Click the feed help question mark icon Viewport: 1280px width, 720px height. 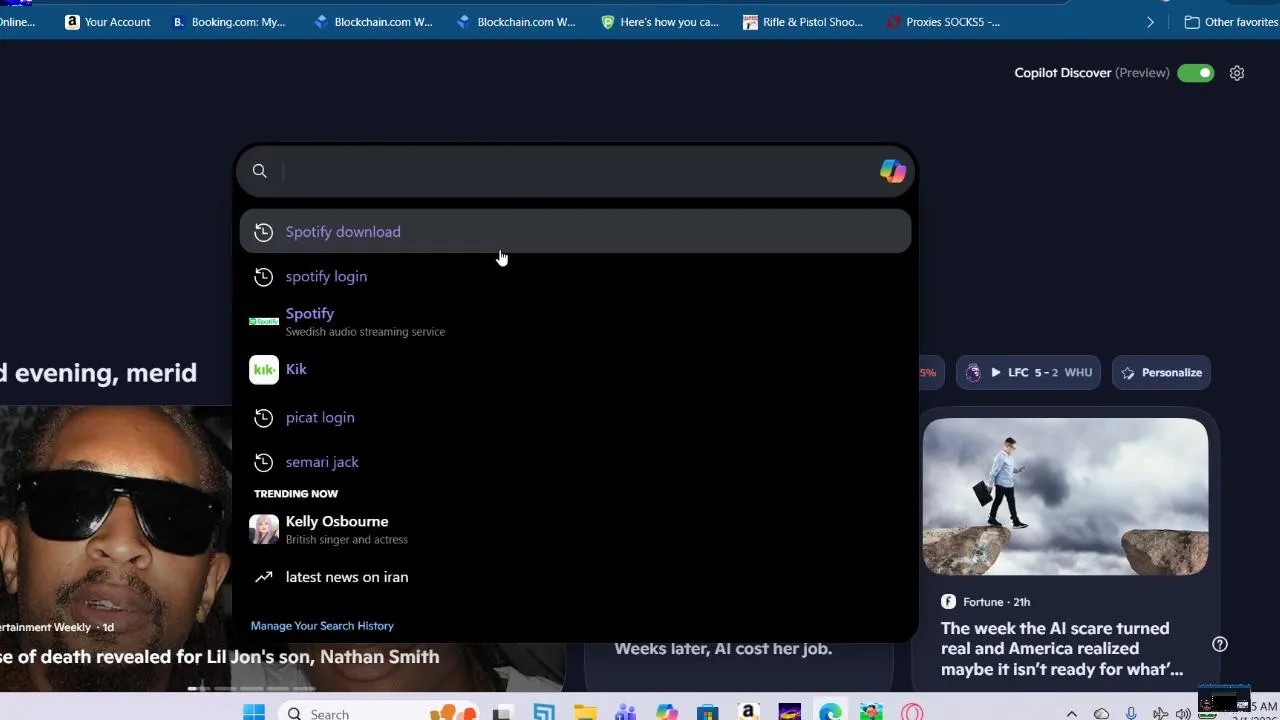coord(1220,644)
